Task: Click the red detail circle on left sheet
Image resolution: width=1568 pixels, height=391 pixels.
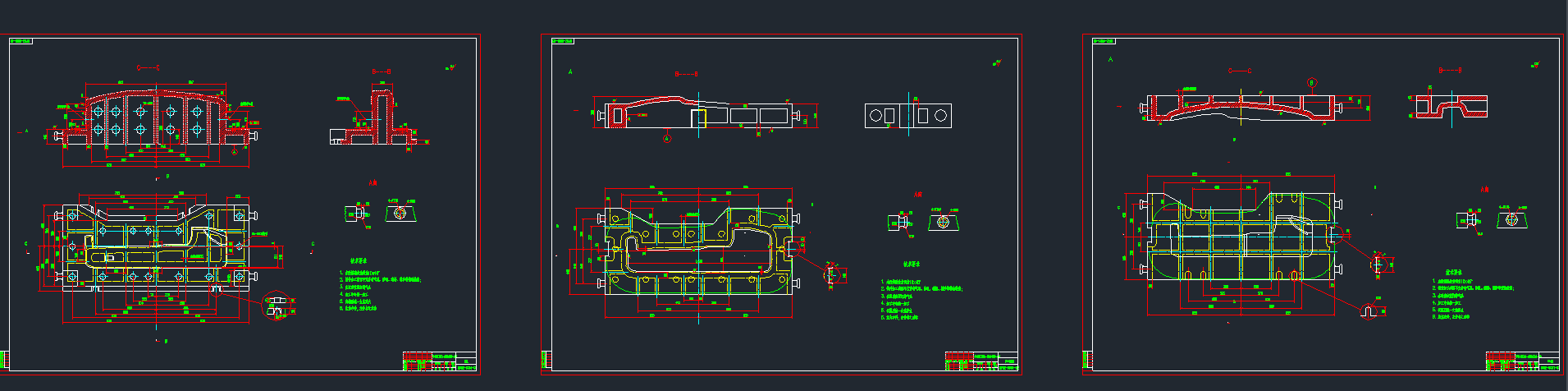Action: (277, 306)
